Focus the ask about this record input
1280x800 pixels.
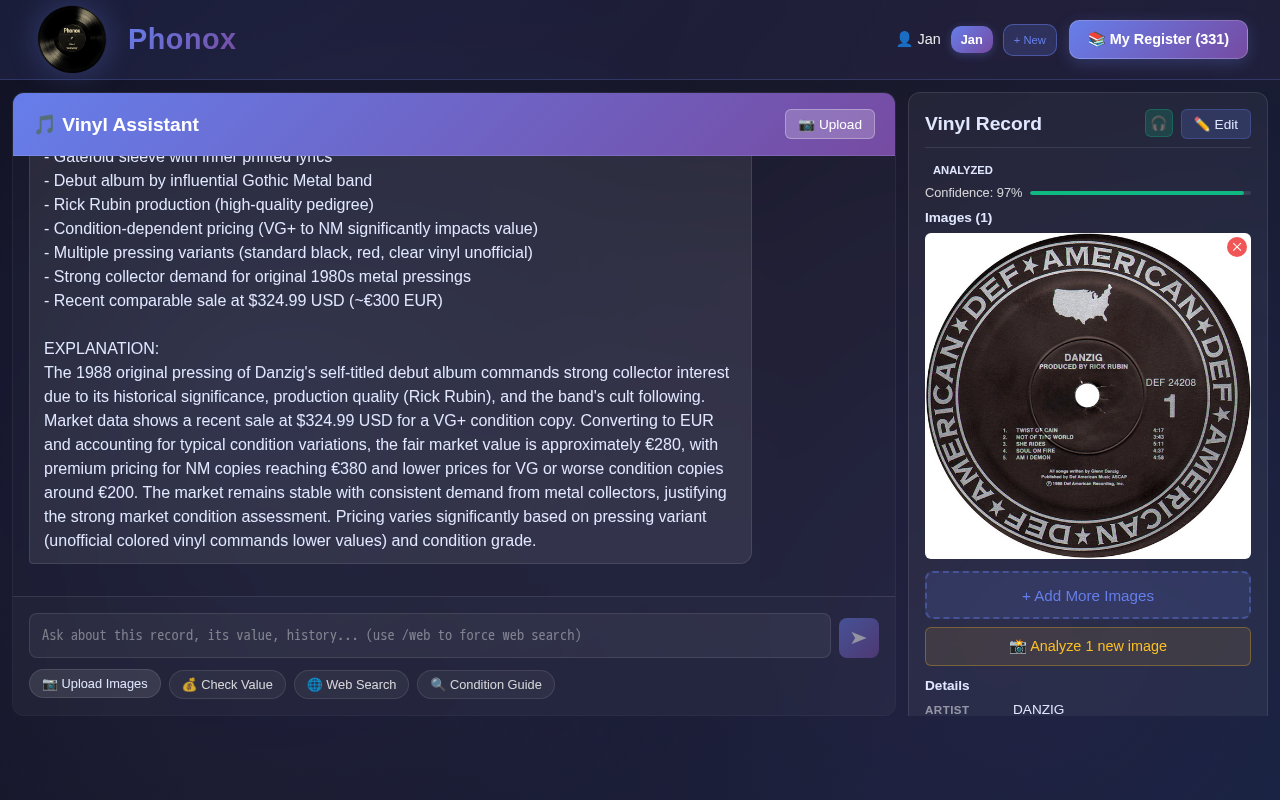pos(429,636)
